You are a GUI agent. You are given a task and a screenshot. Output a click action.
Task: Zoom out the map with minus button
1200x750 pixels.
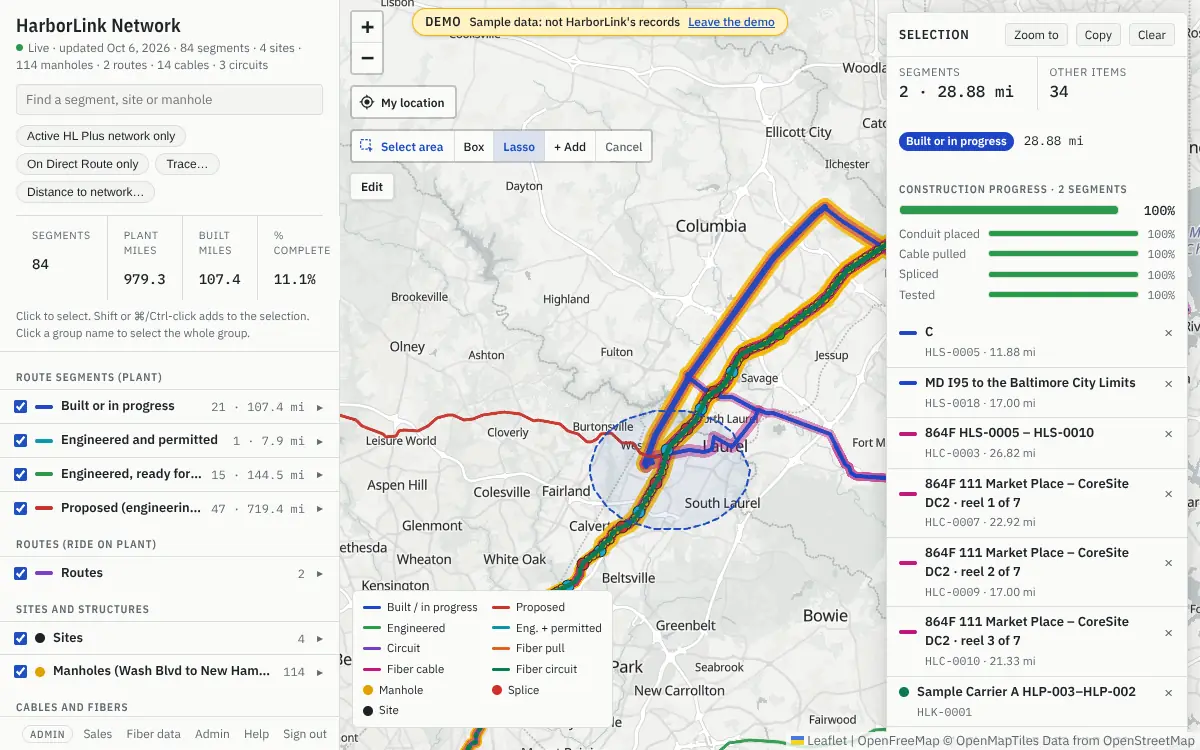coord(367,59)
